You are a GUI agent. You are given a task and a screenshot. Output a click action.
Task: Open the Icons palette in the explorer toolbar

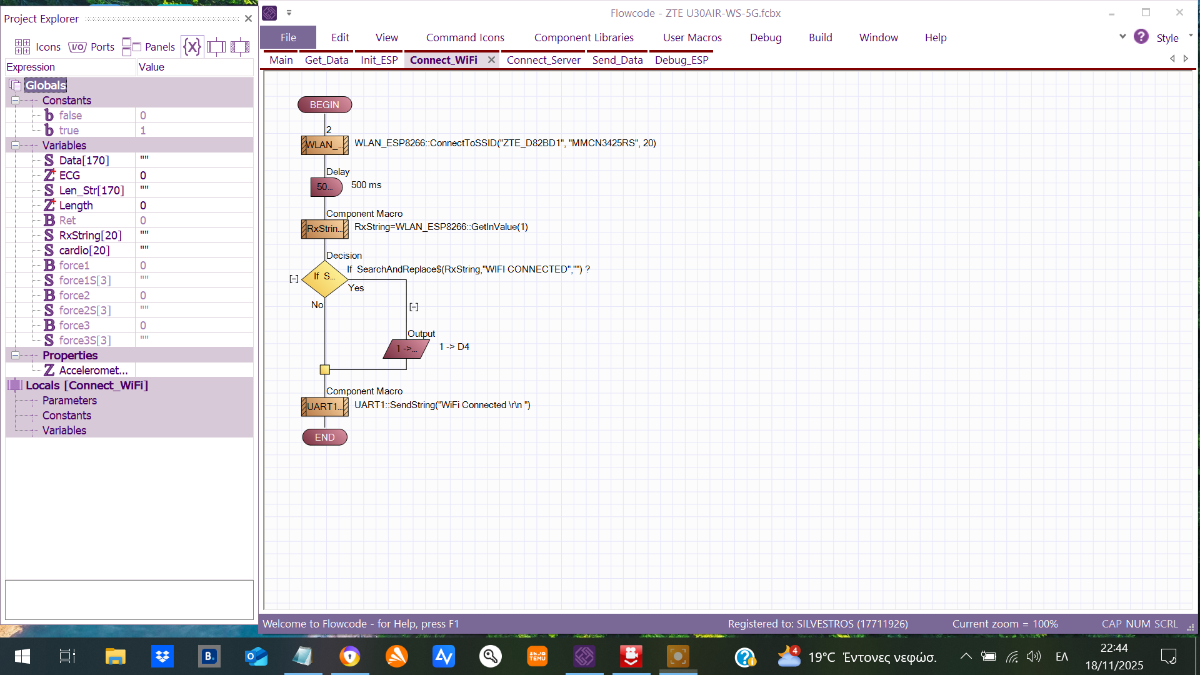22,46
